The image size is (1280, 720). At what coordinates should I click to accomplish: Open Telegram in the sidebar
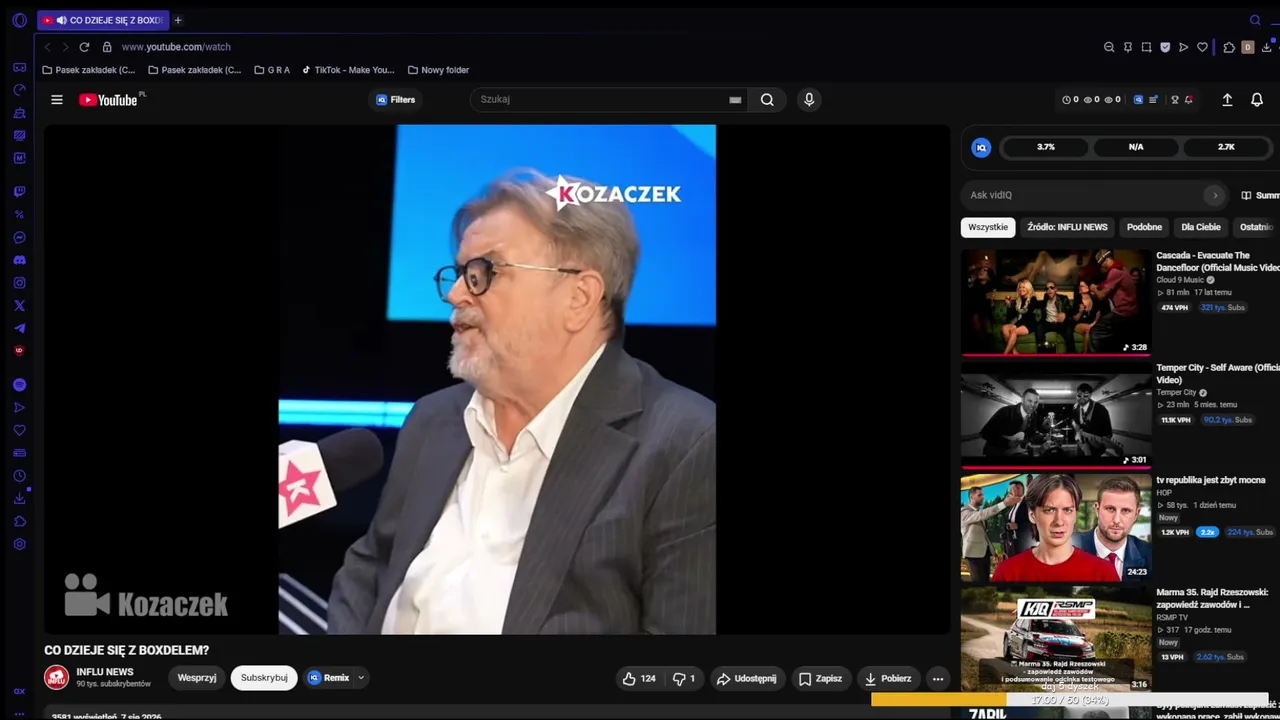19,328
